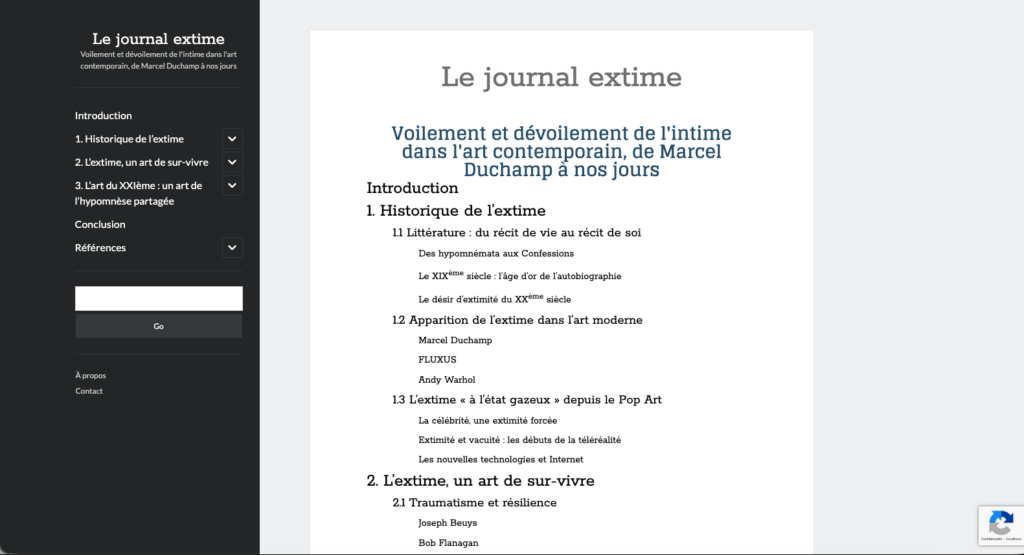
Task: Go to '1.1 Littérature' section link
Action: coord(516,233)
